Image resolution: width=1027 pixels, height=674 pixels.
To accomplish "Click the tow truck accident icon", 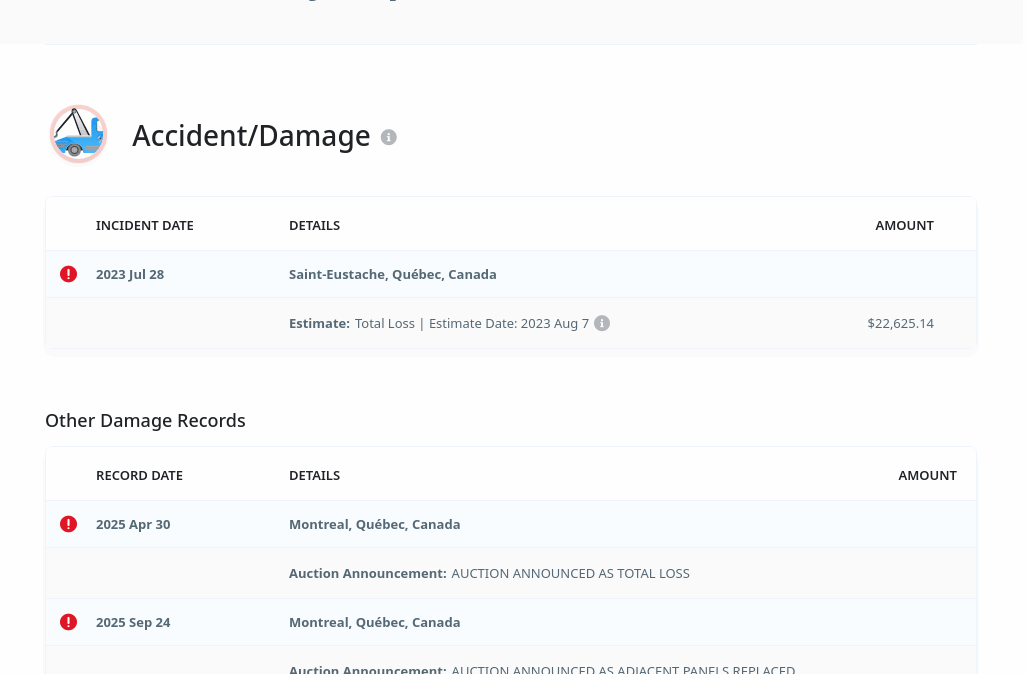I will click(x=78, y=134).
